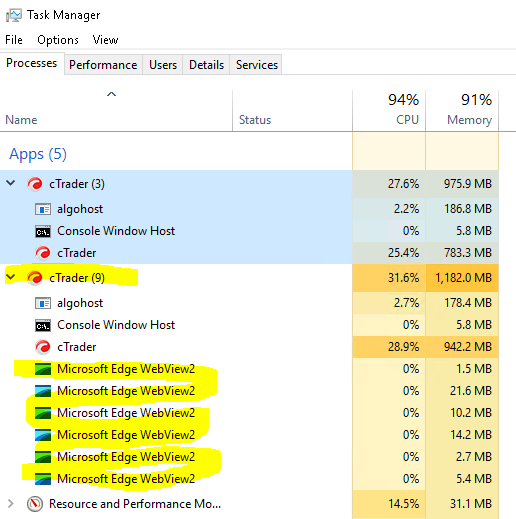Select algohost under cTrader (9)
The height and width of the screenshot is (519, 516).
pyautogui.click(x=80, y=303)
